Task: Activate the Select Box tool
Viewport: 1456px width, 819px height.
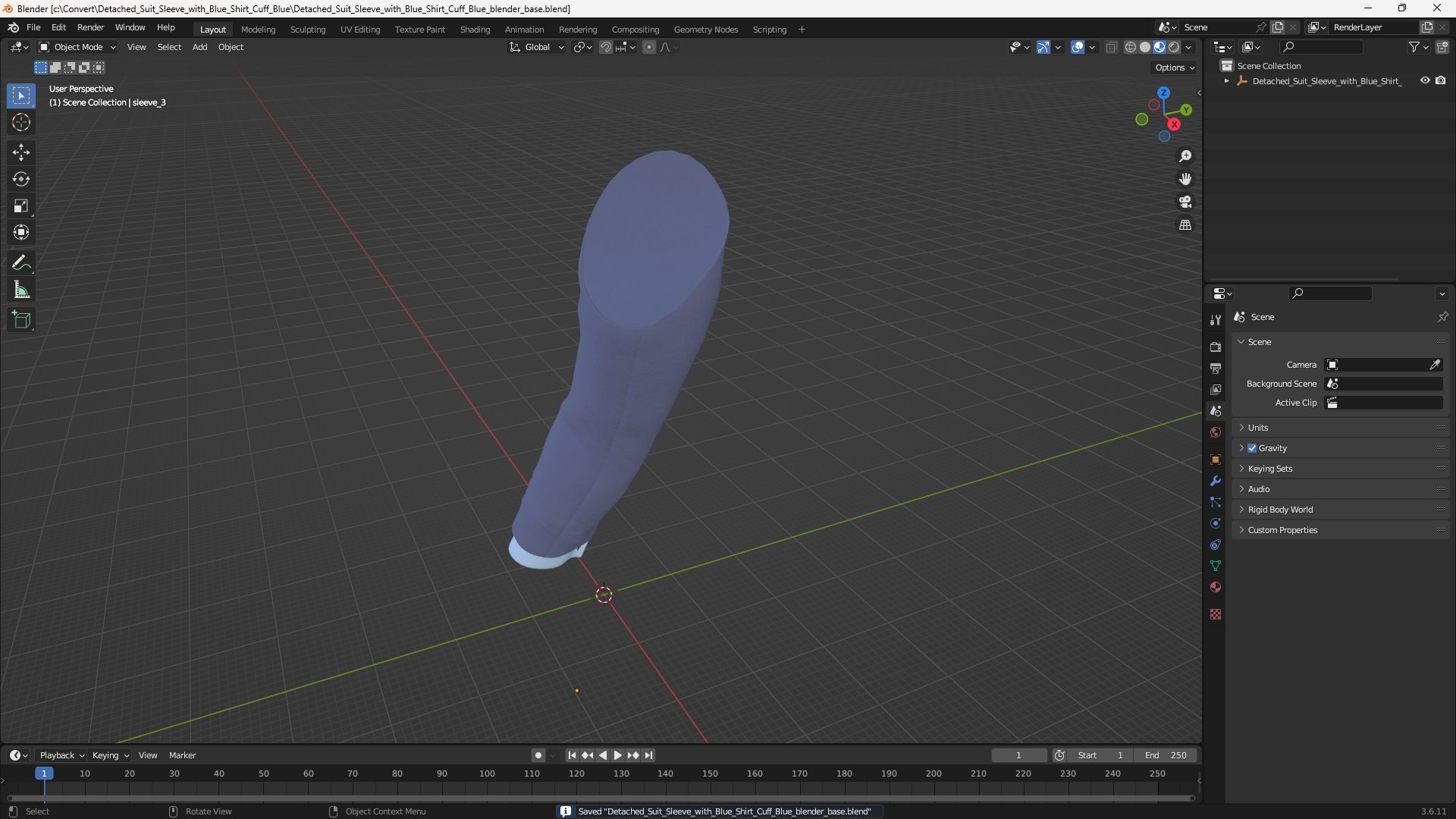Action: [21, 96]
